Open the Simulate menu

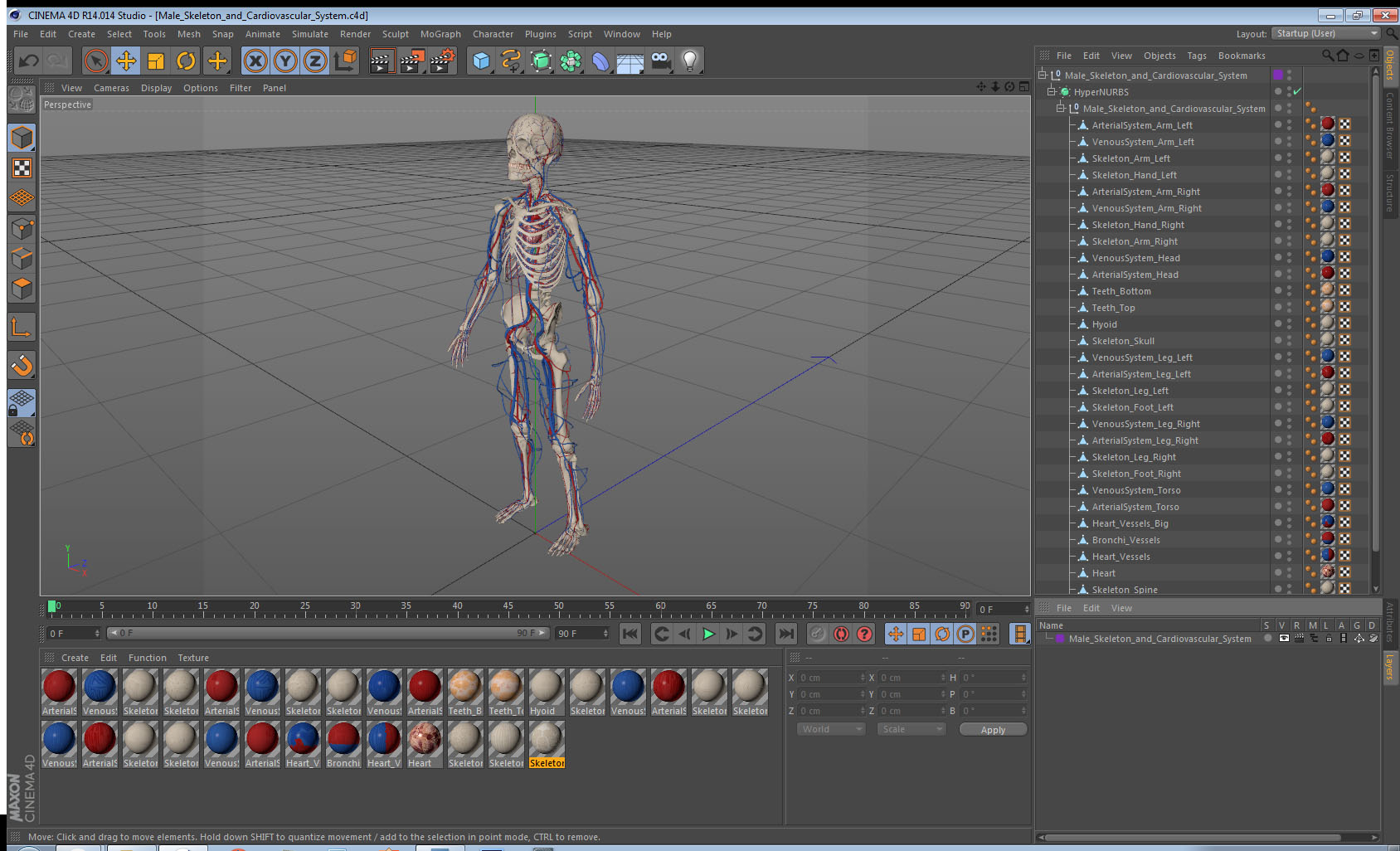pyautogui.click(x=309, y=34)
